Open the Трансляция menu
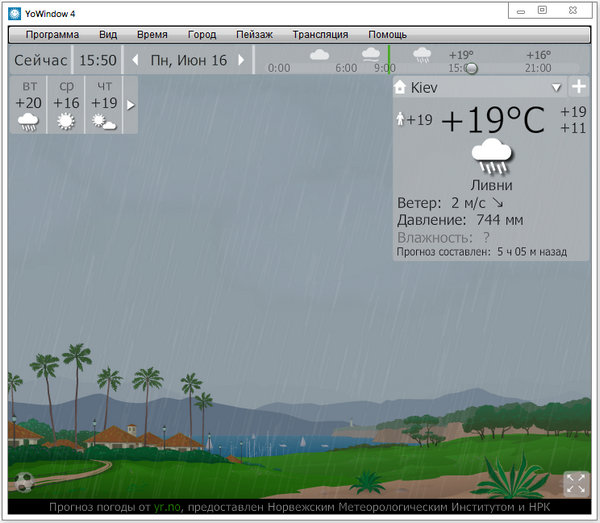600x523 pixels. pos(320,34)
